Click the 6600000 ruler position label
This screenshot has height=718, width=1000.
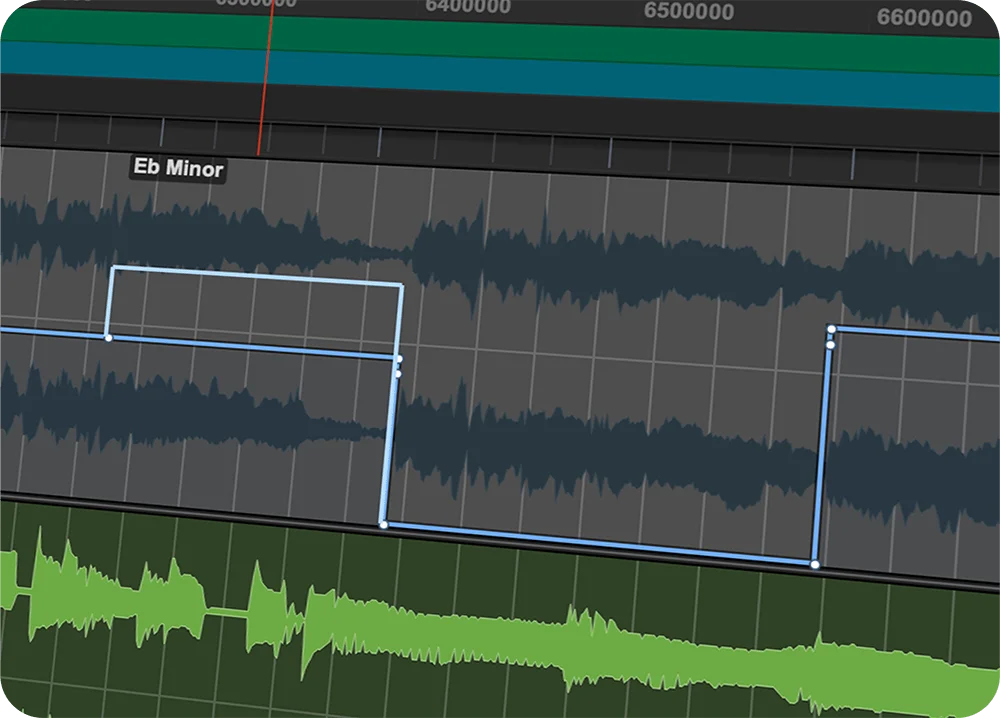coord(924,18)
